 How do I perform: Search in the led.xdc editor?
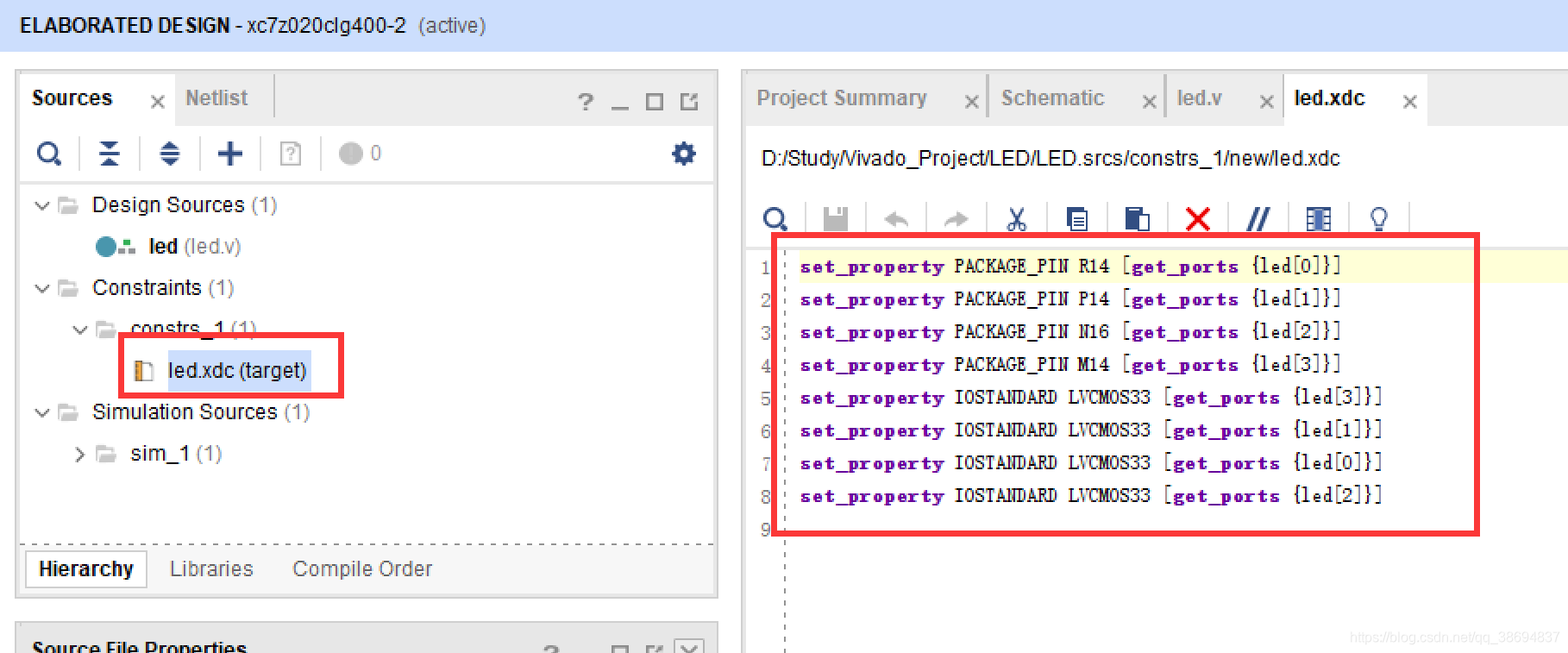pos(775,219)
